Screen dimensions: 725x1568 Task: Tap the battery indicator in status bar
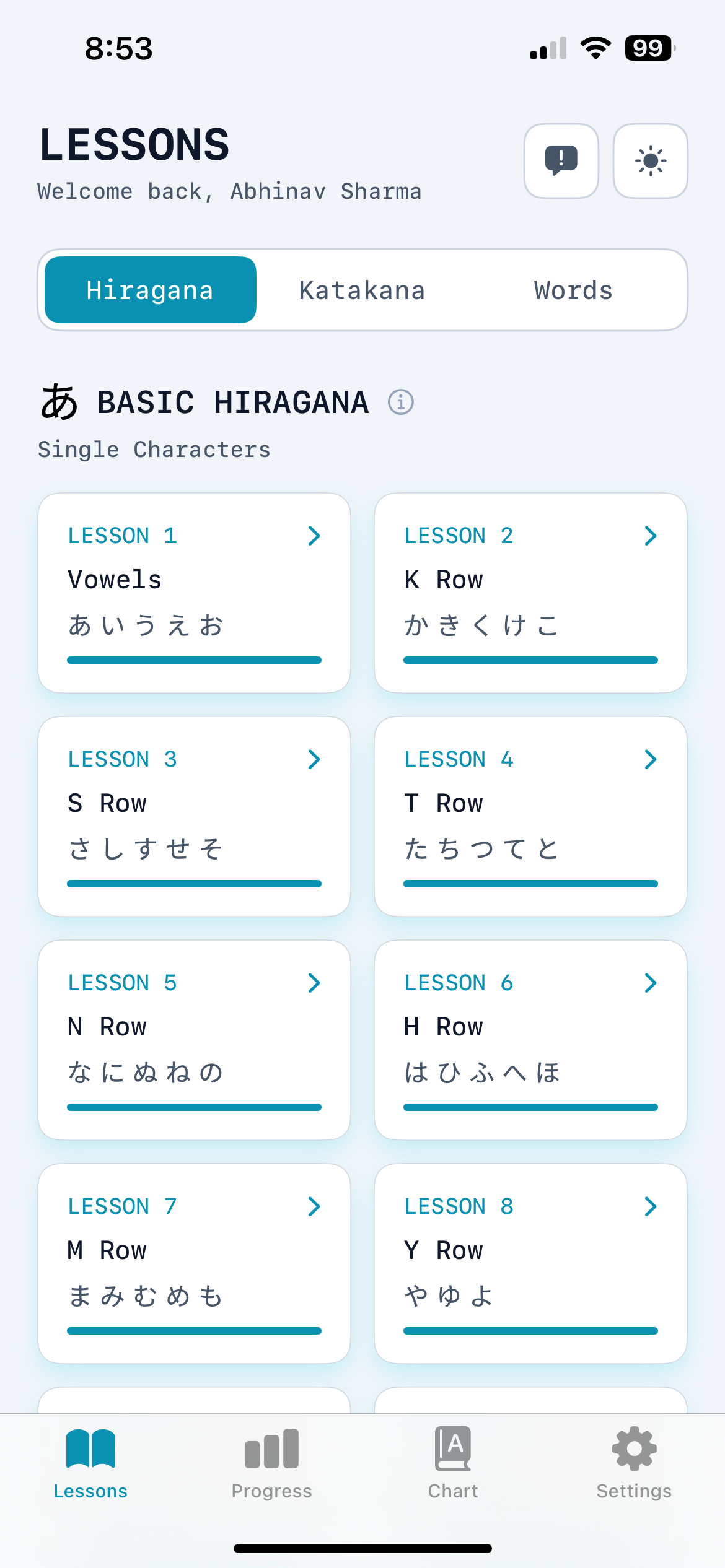(x=649, y=48)
